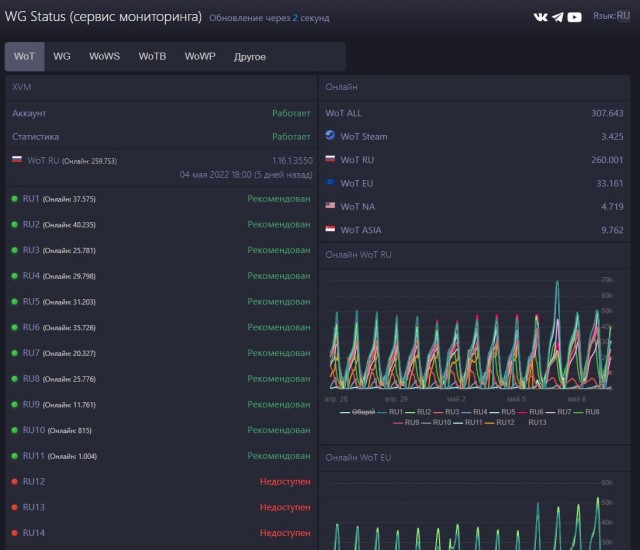Toggle the RU6 legend entry

[x=531, y=412]
